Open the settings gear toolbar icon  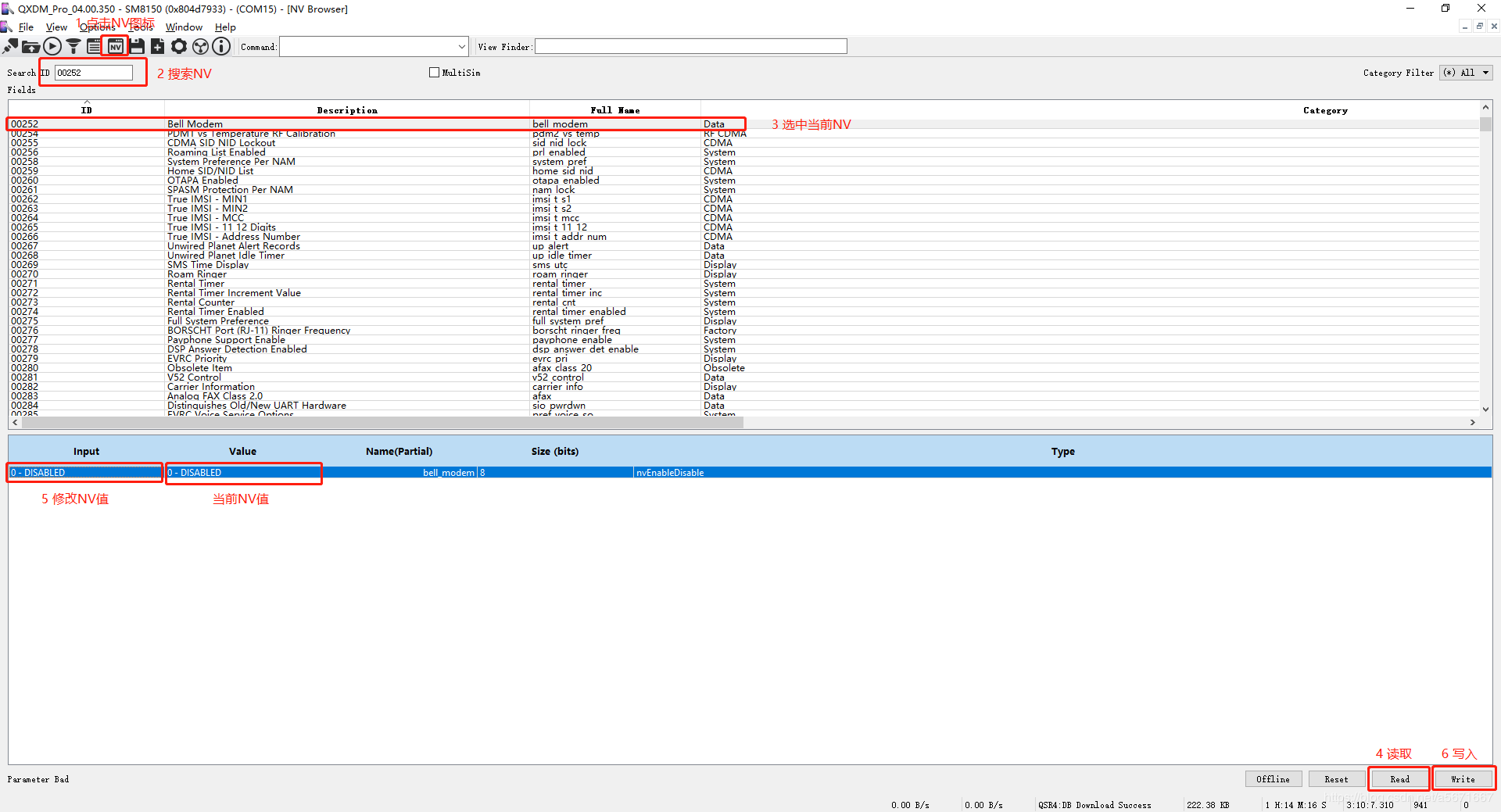coord(179,47)
